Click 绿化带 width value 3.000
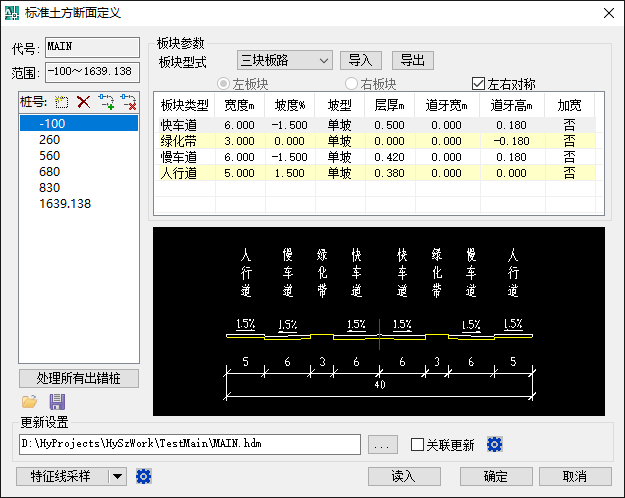The height and width of the screenshot is (498, 625). [x=240, y=141]
